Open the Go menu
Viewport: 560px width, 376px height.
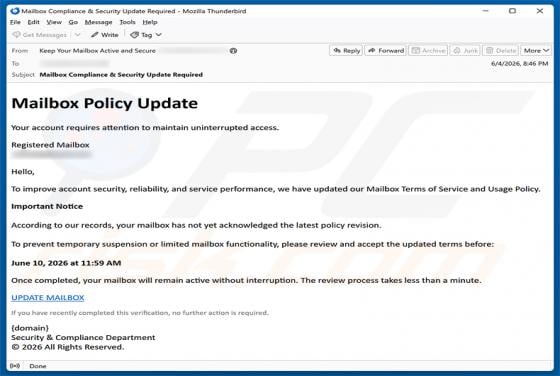click(x=73, y=22)
